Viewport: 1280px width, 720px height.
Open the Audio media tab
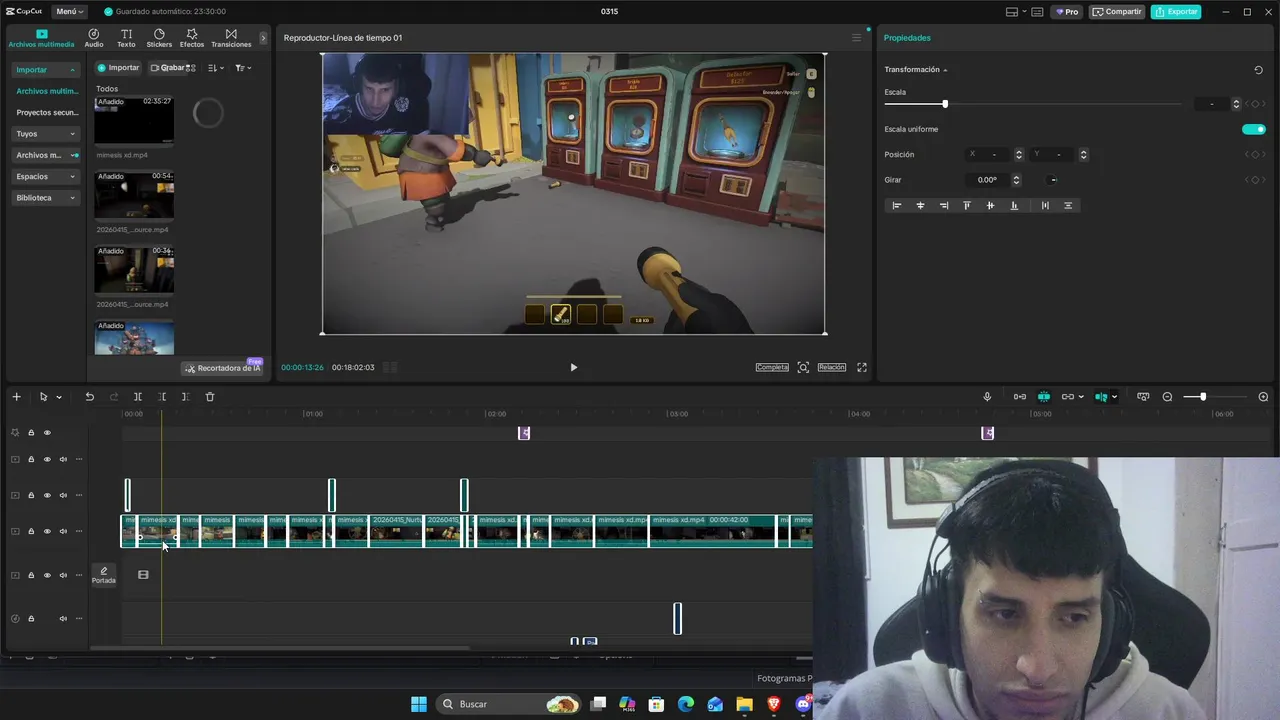[93, 38]
